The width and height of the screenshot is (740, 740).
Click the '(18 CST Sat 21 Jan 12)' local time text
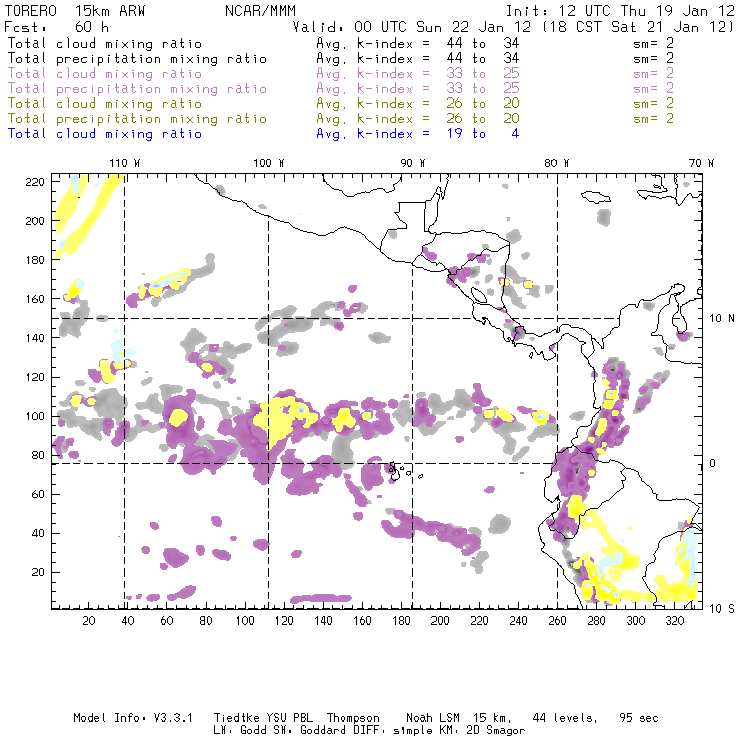pyautogui.click(x=638, y=27)
